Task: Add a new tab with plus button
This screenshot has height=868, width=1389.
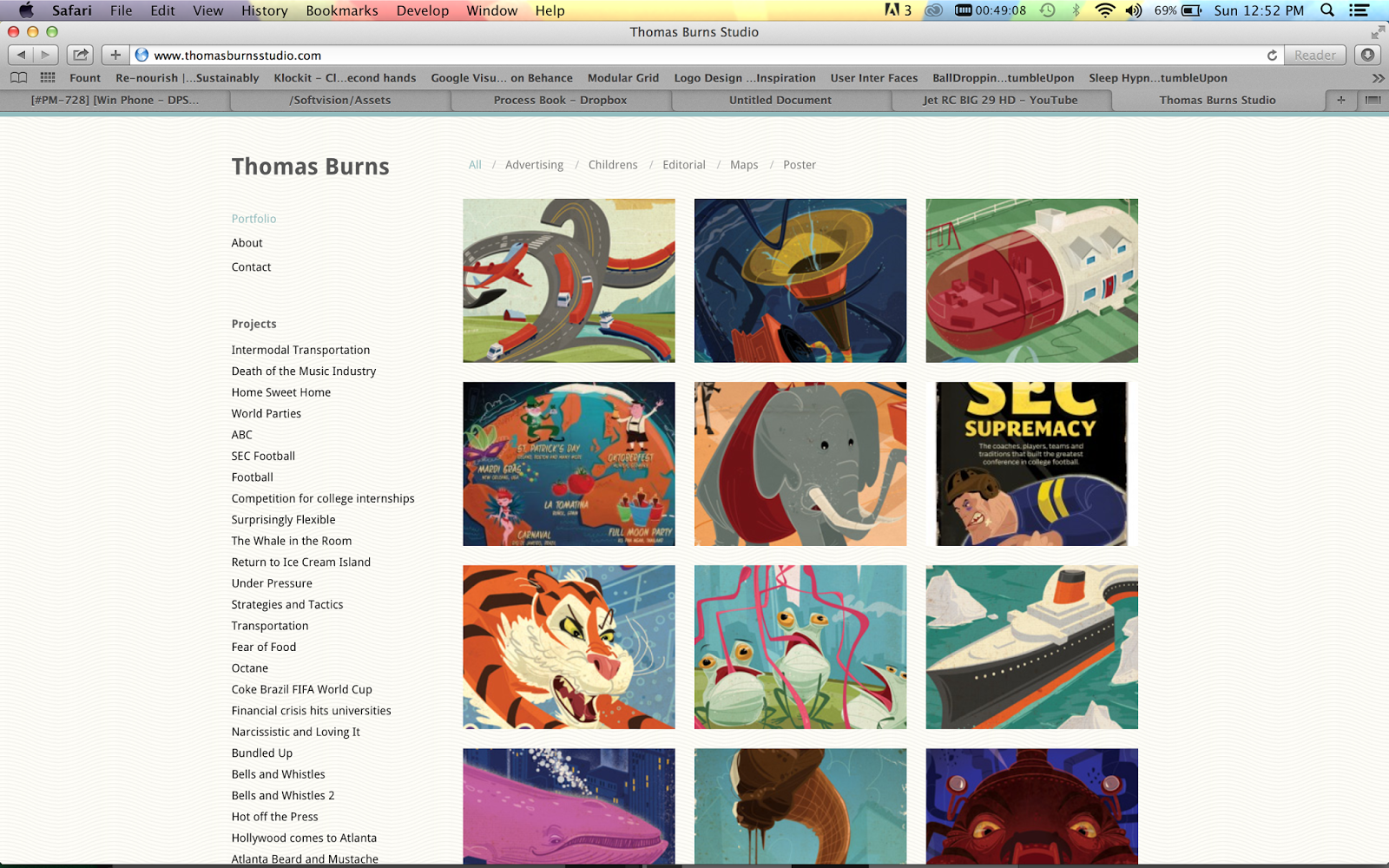Action: [1340, 100]
